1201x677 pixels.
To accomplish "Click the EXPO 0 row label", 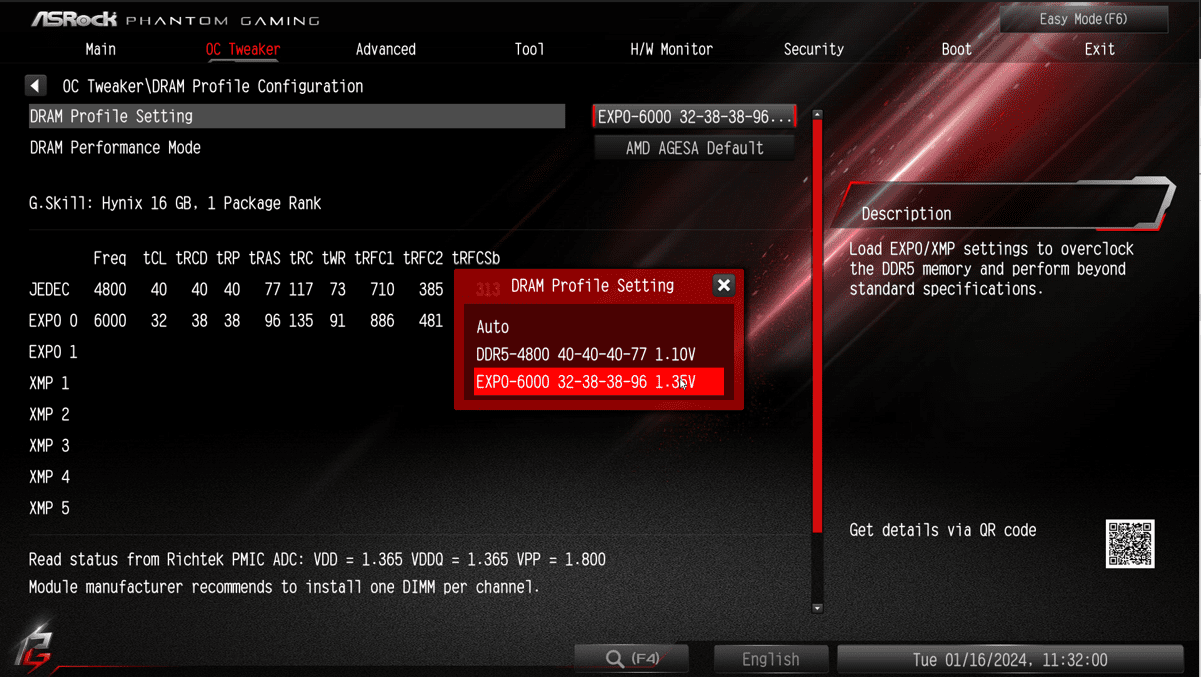I will click(x=53, y=321).
